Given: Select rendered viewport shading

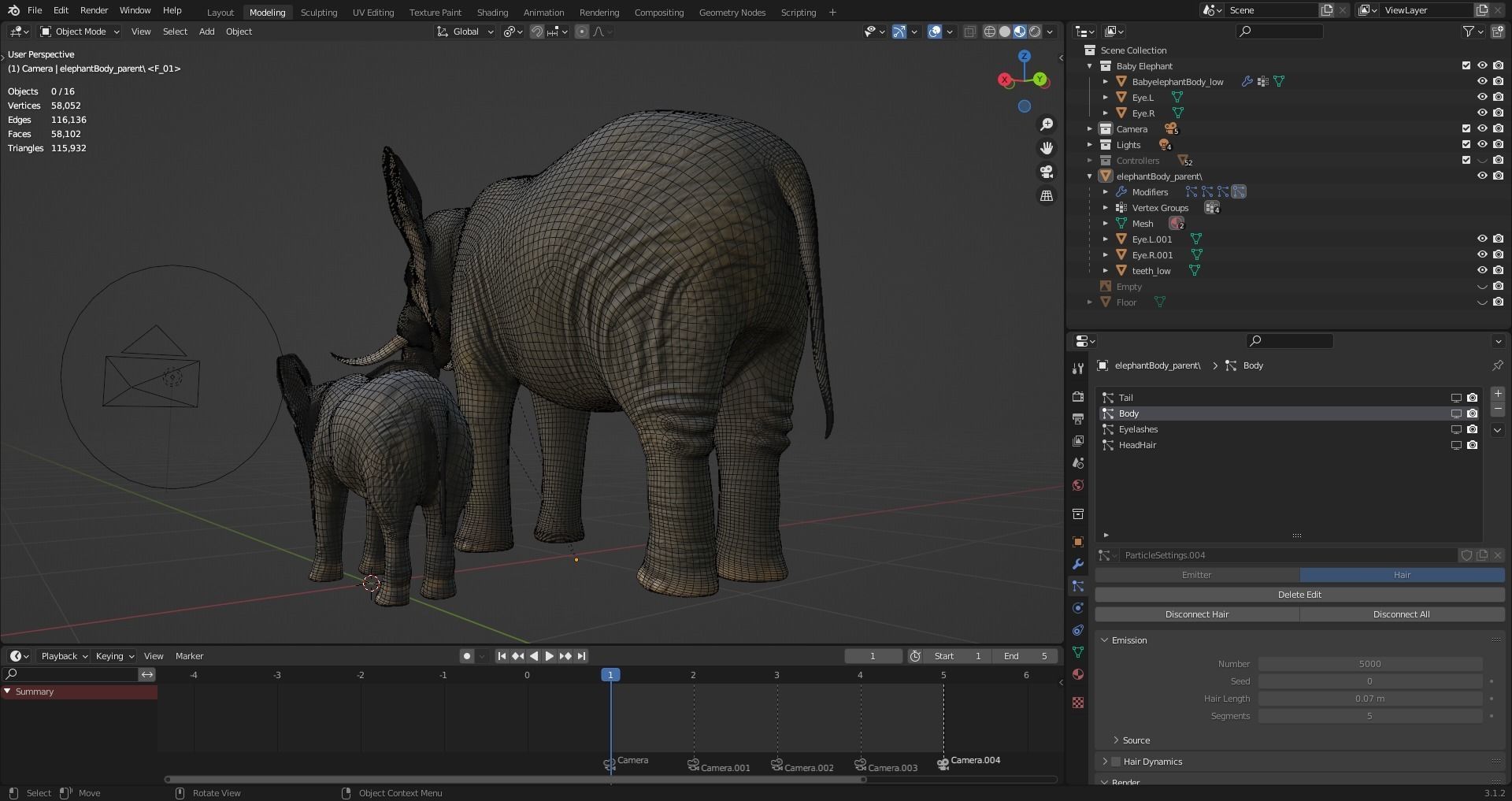Looking at the screenshot, I should point(1035,32).
